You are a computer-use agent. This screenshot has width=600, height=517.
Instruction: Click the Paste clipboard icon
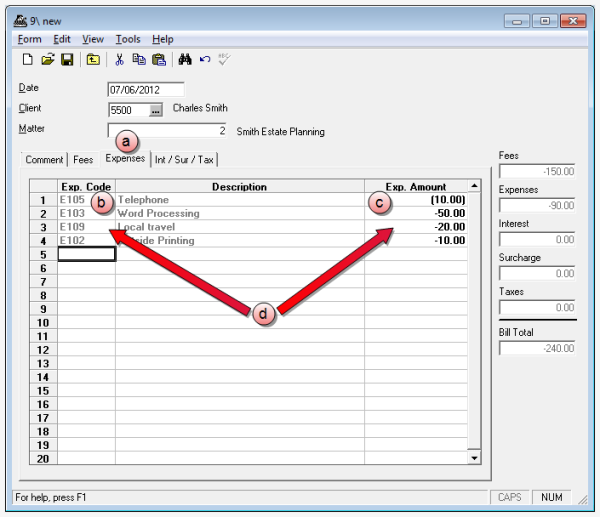pyautogui.click(x=158, y=60)
